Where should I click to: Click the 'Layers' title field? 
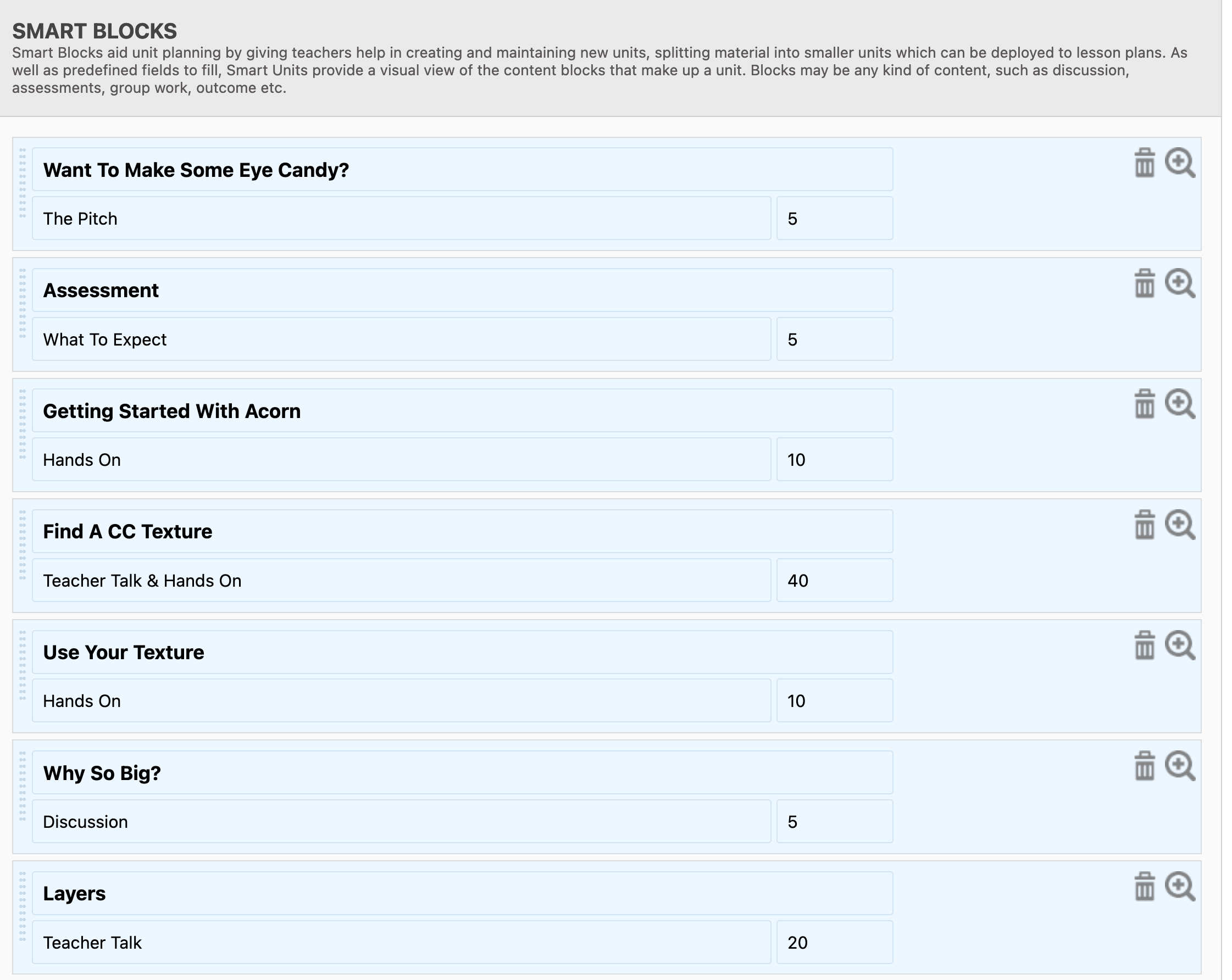click(462, 893)
